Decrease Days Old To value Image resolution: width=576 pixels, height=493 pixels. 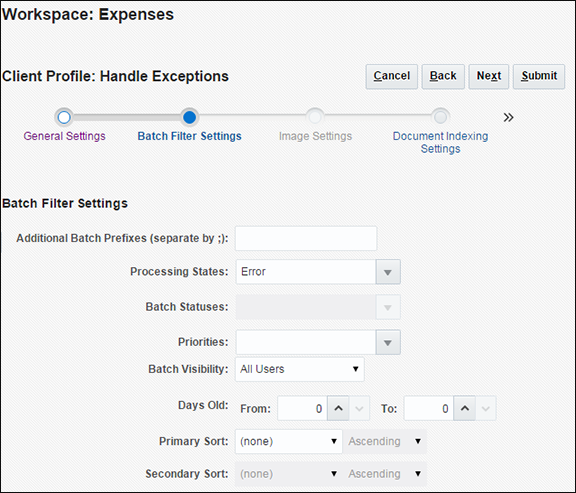pos(486,408)
